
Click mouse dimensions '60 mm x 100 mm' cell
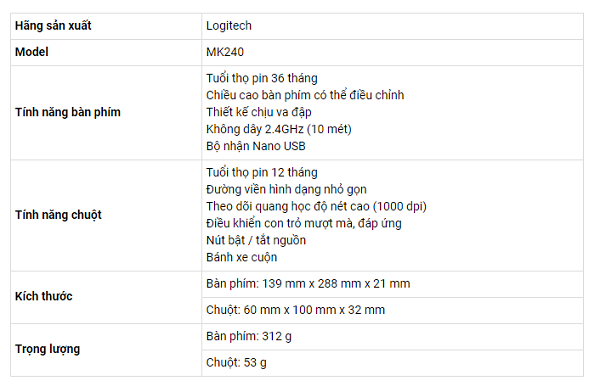tap(392, 310)
